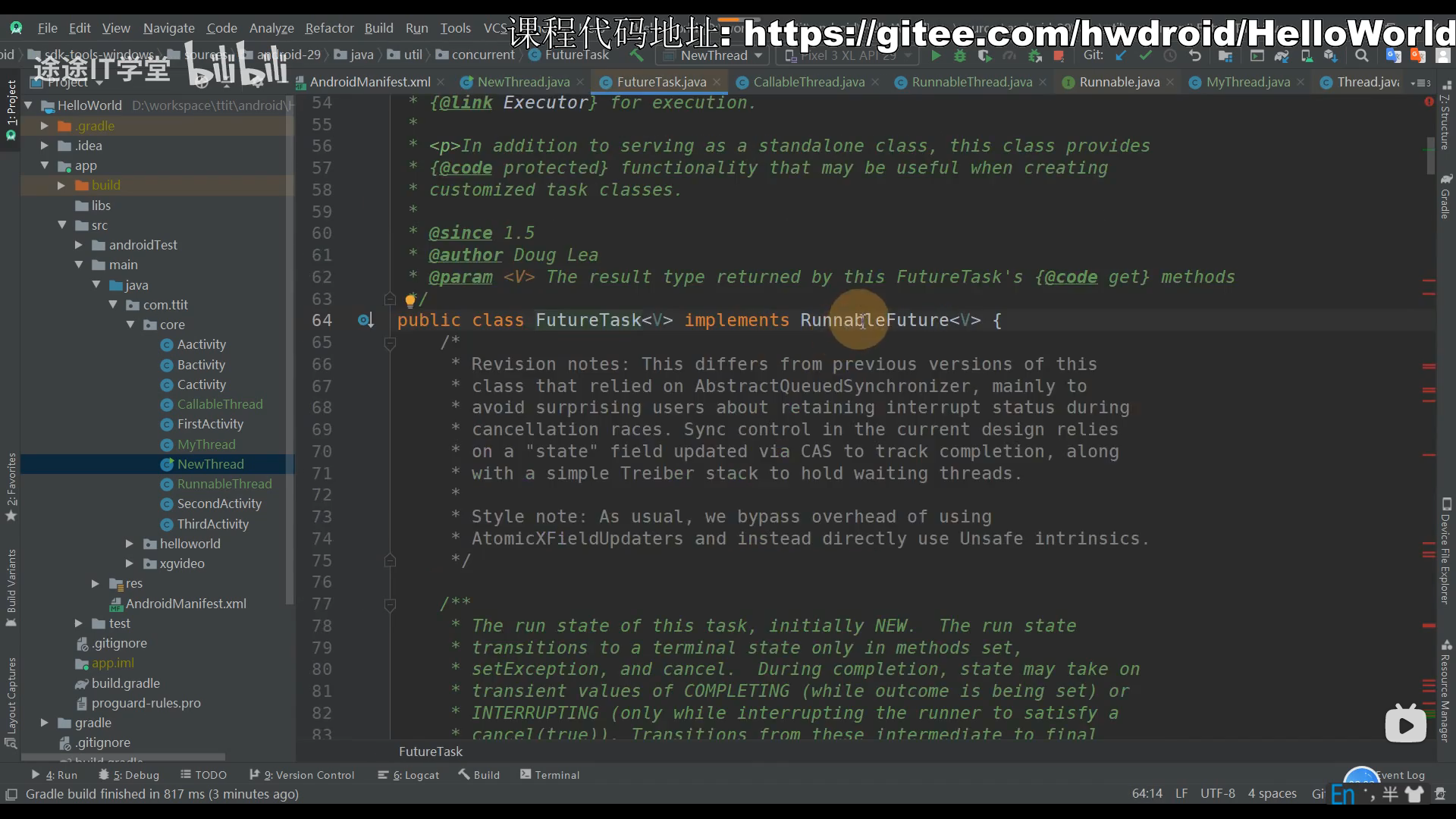This screenshot has width=1456, height=819.
Task: Expand the helloworld package
Action: (130, 544)
